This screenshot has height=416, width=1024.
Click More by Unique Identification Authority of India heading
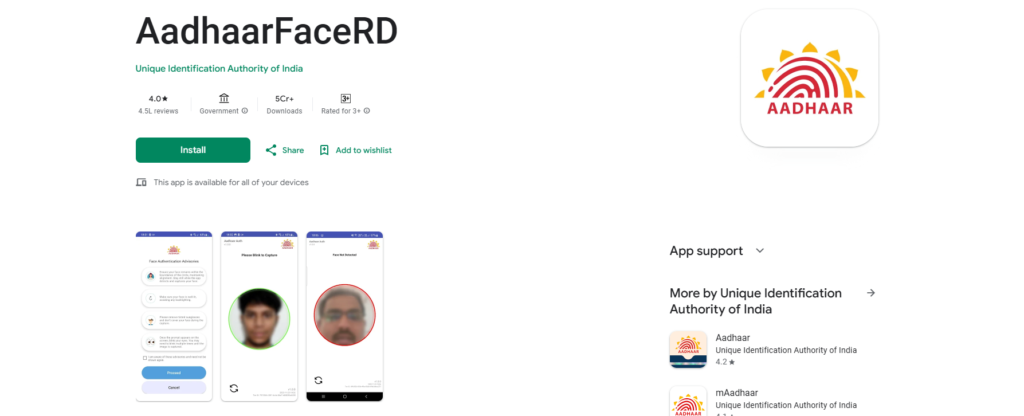coord(756,301)
